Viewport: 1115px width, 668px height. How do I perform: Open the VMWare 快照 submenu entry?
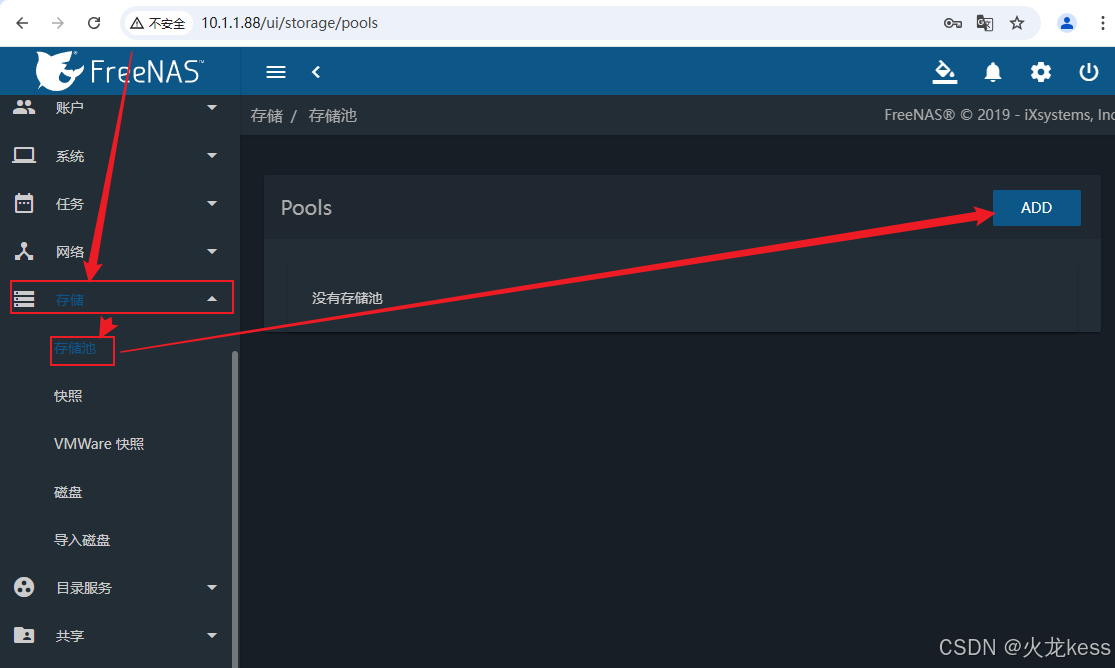click(x=99, y=444)
